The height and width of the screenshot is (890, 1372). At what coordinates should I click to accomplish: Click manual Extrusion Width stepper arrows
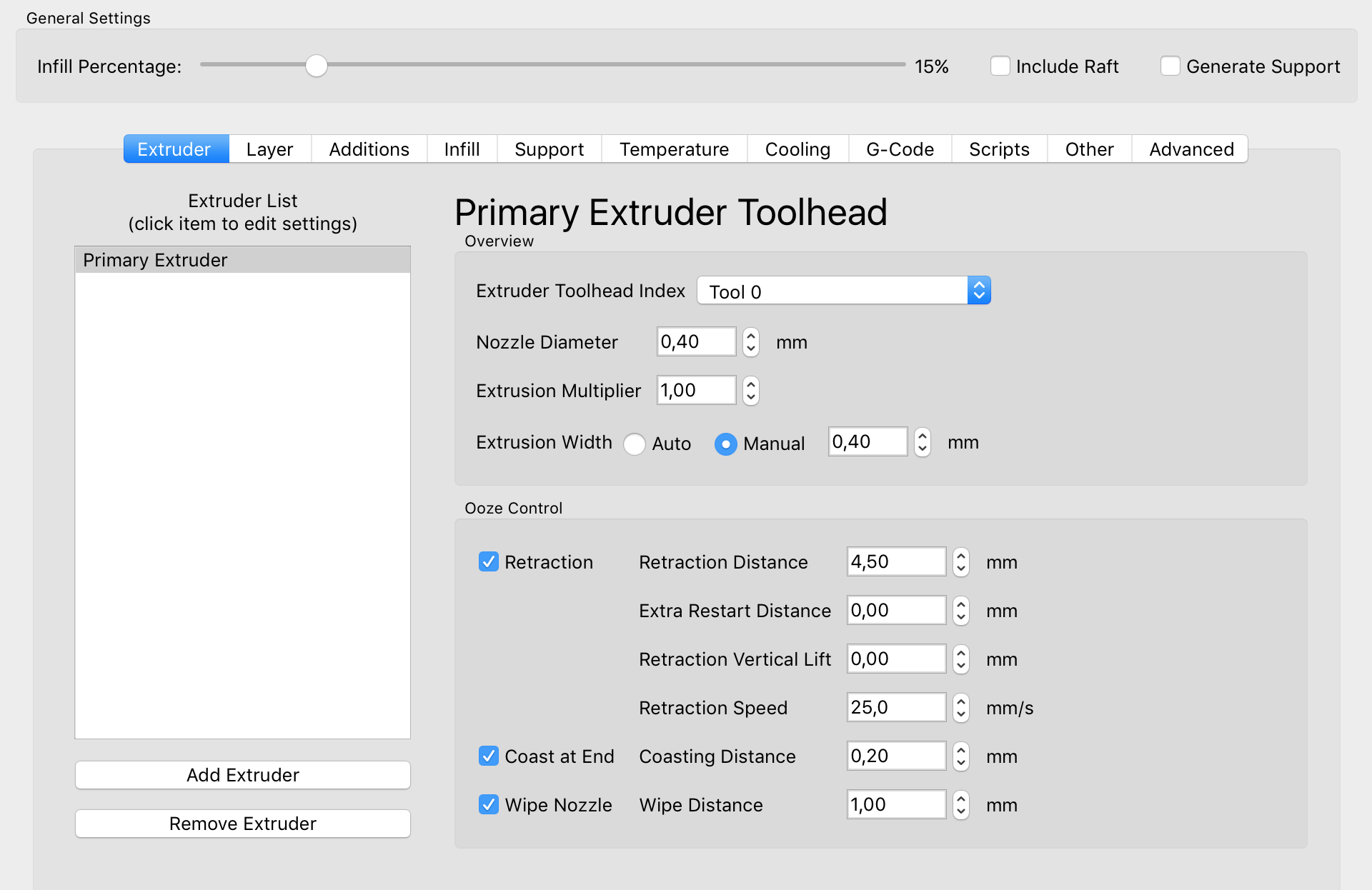(922, 442)
